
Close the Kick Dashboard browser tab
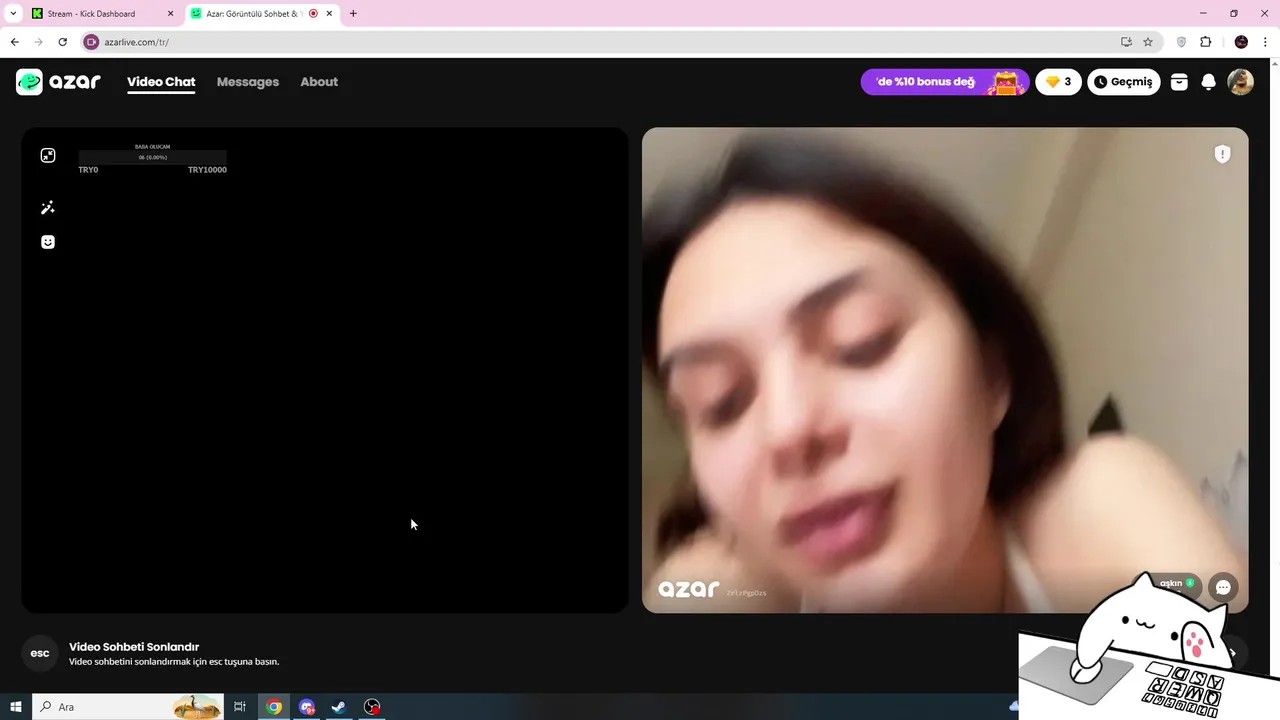coord(170,14)
